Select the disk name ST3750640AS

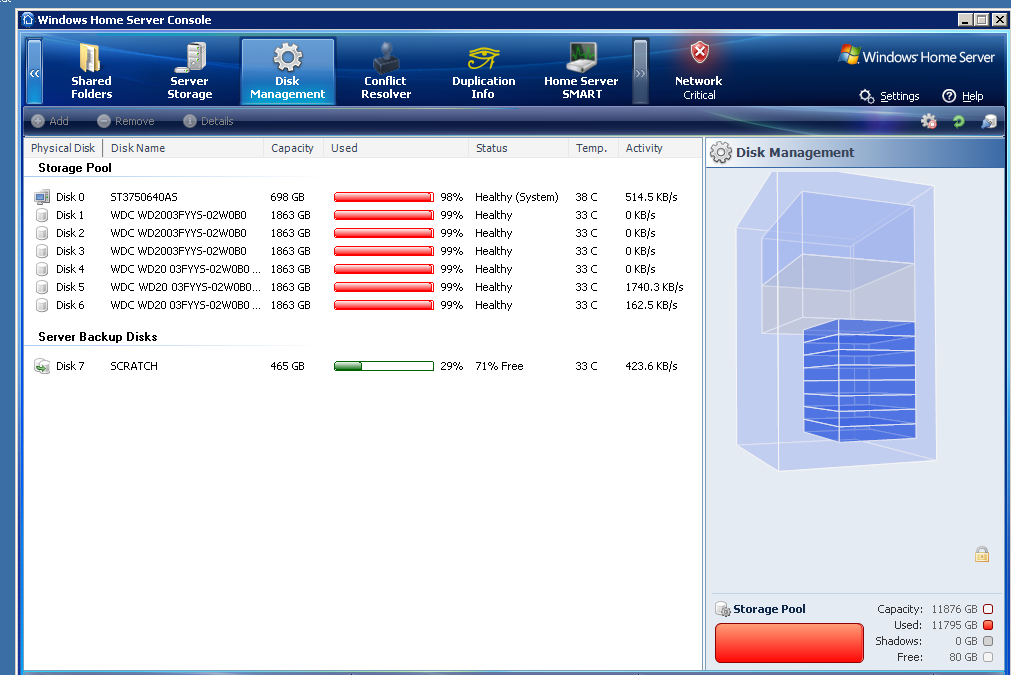pyautogui.click(x=144, y=197)
